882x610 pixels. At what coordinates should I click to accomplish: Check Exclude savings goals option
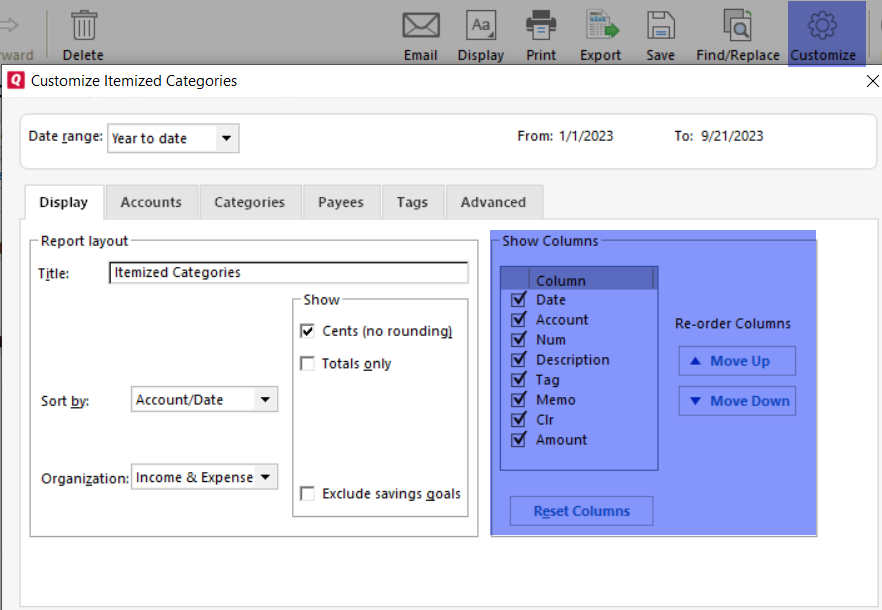308,494
